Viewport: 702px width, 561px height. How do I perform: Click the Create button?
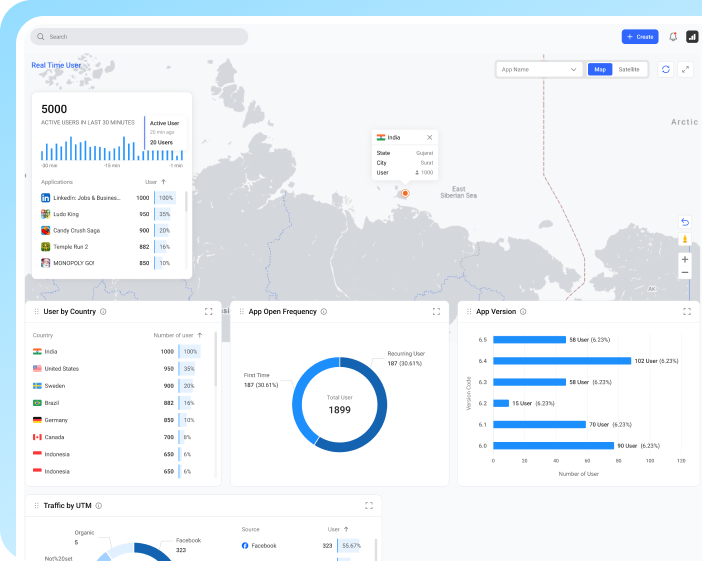[639, 37]
